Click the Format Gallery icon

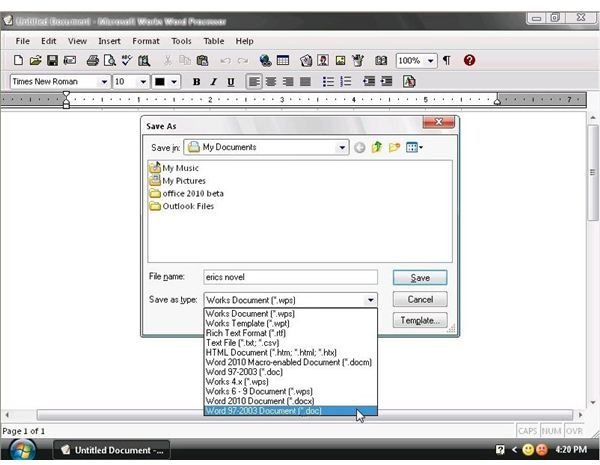tap(409, 81)
